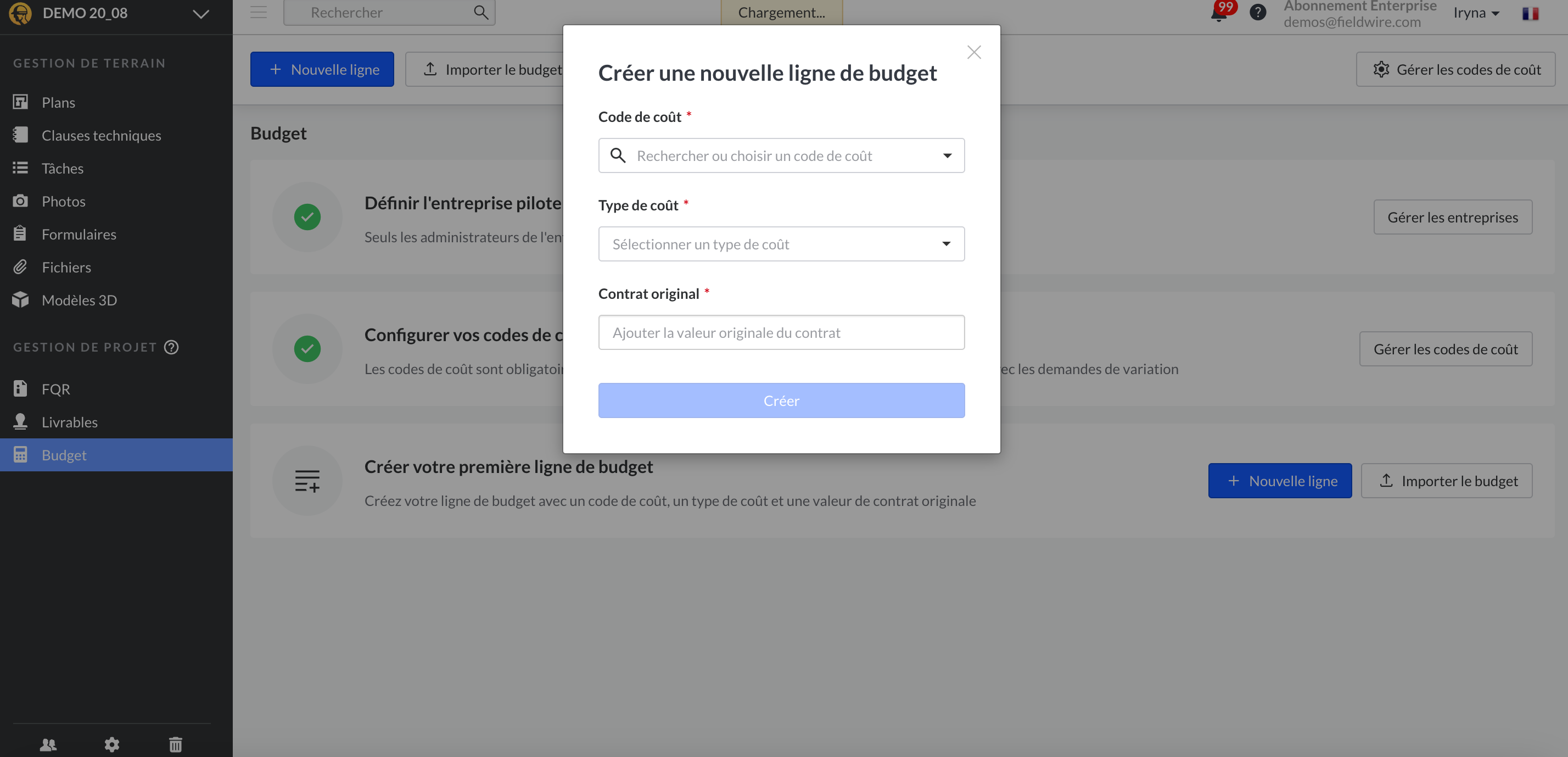Screen dimensions: 1568x757
Task: Click the search magnifier icon in top bar
Action: pos(481,12)
